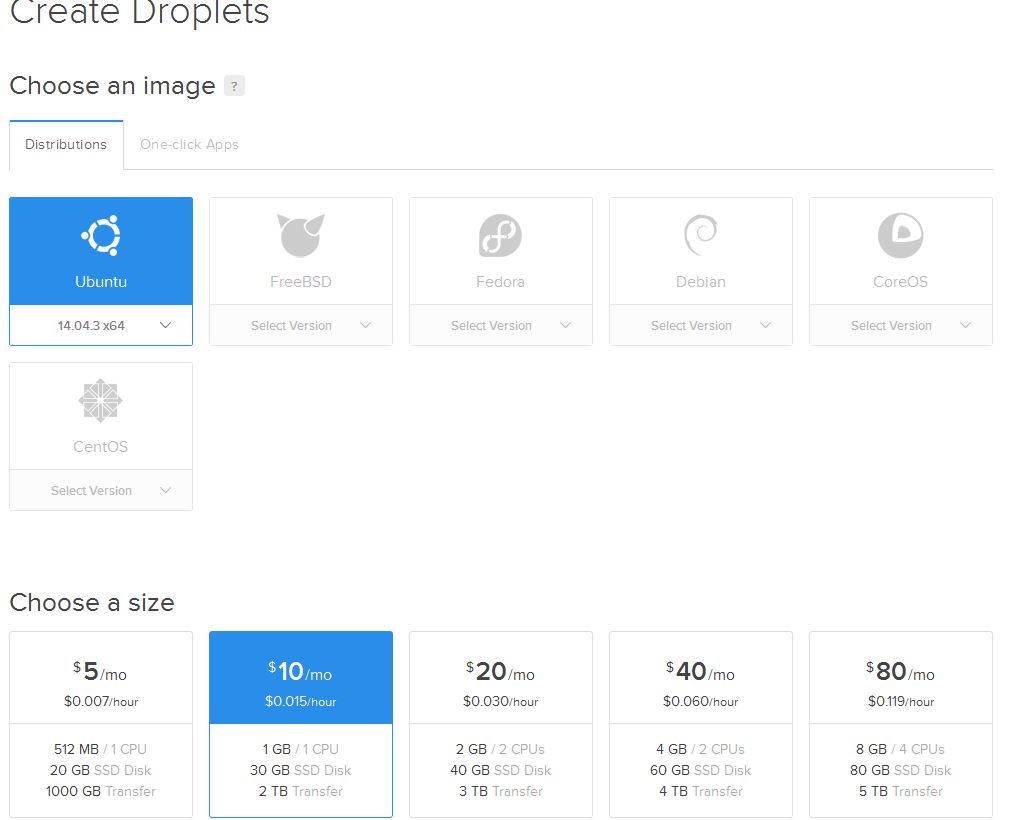The width and height of the screenshot is (1013, 820).
Task: Click the 4 GB / 2 CPUs spec
Action: pyautogui.click(x=700, y=749)
